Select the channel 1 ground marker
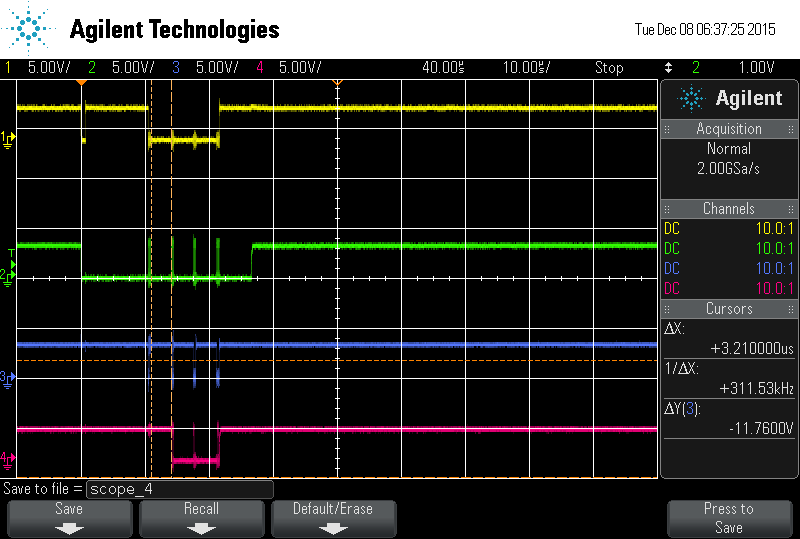 pyautogui.click(x=8, y=140)
